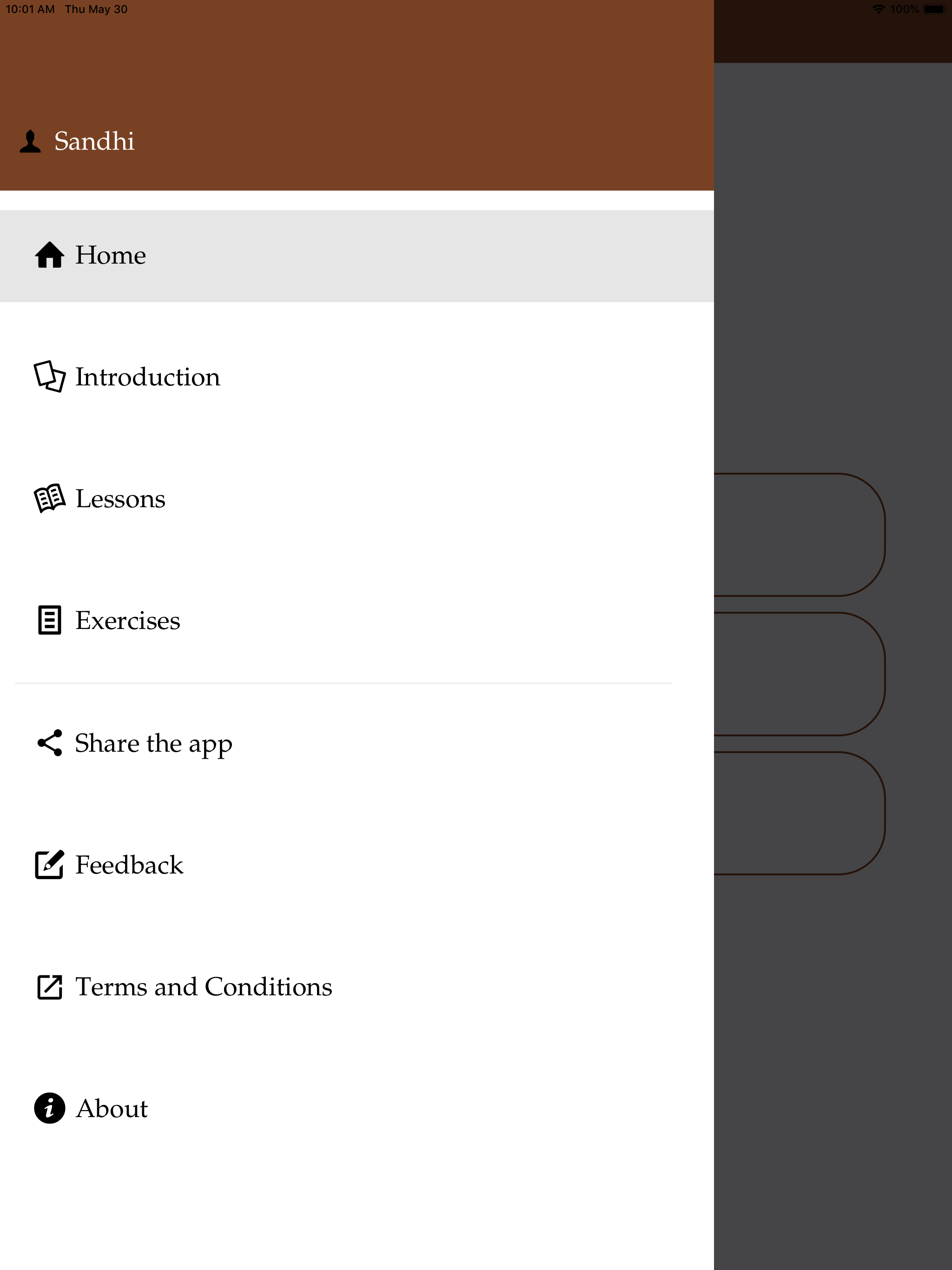Tap the Home house icon
952x1270 pixels.
pos(49,255)
